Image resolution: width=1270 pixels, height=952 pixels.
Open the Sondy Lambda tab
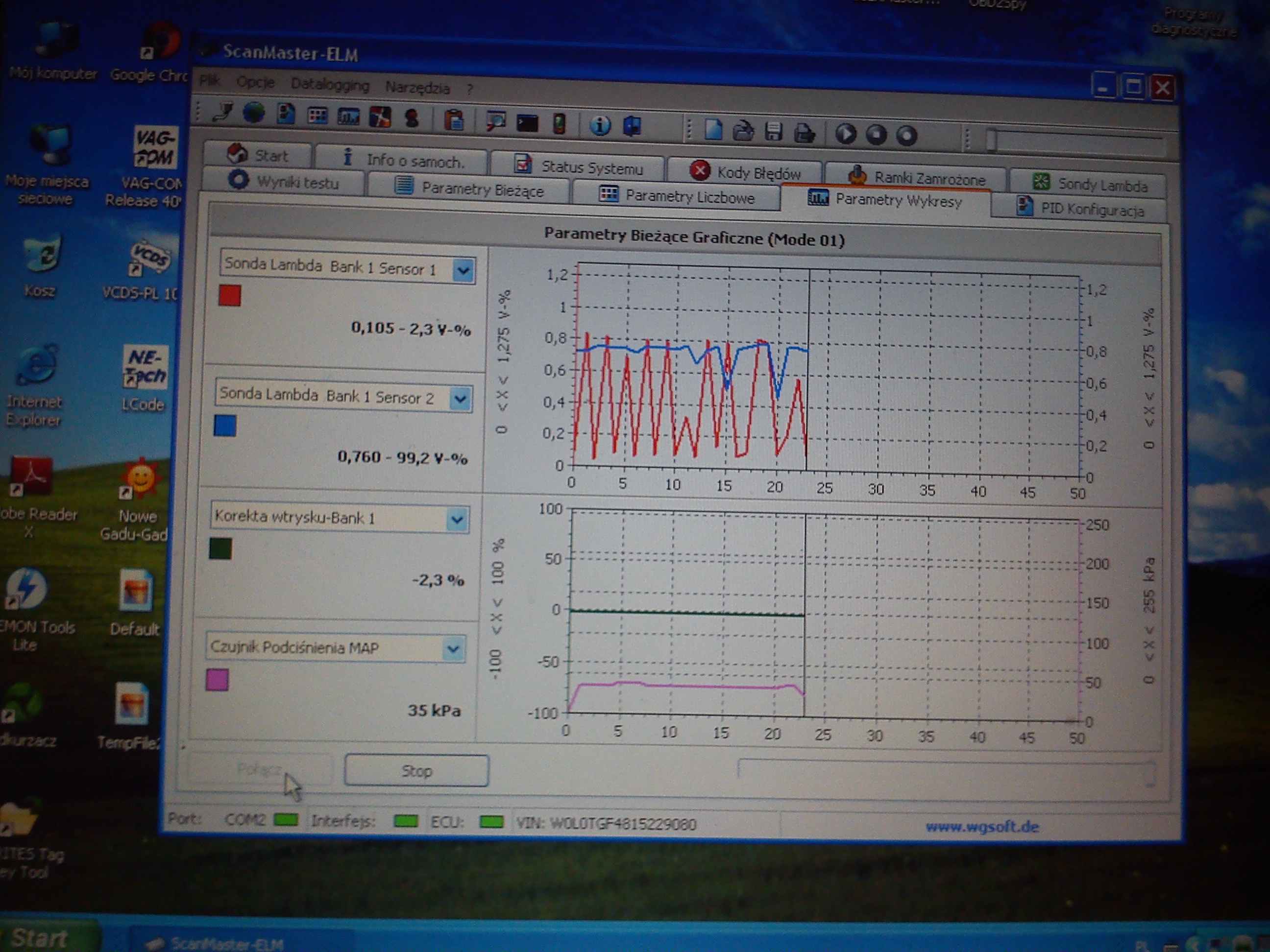click(1089, 184)
